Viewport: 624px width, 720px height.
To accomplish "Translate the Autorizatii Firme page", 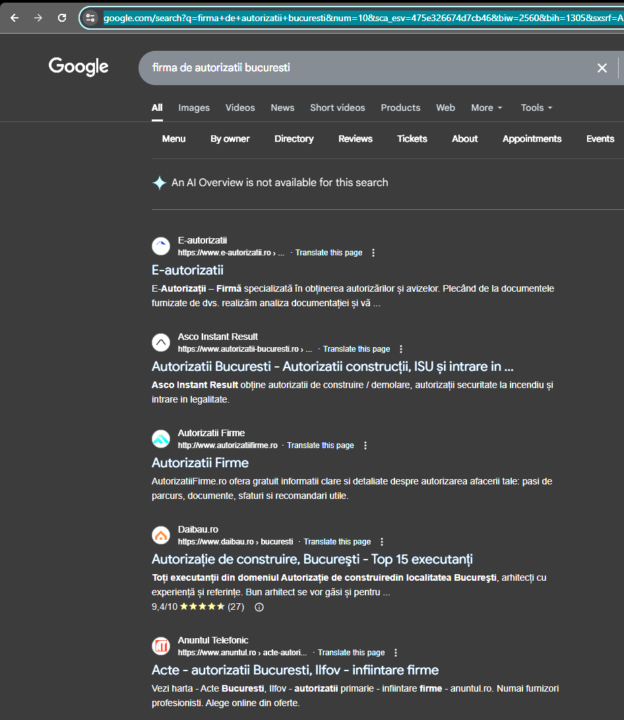I will (320, 445).
